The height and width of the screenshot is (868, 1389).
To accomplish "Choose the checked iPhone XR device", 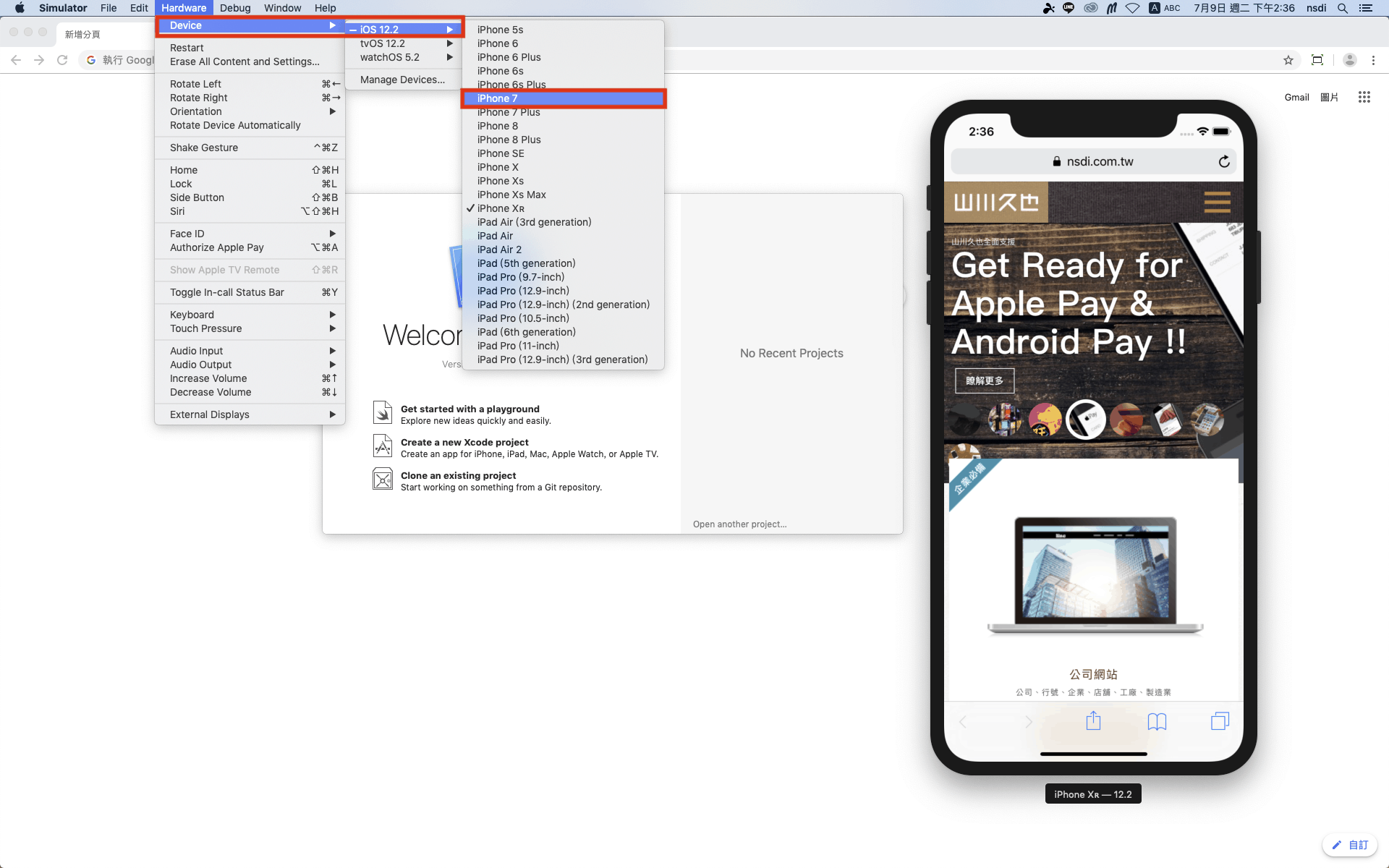I will click(x=501, y=208).
